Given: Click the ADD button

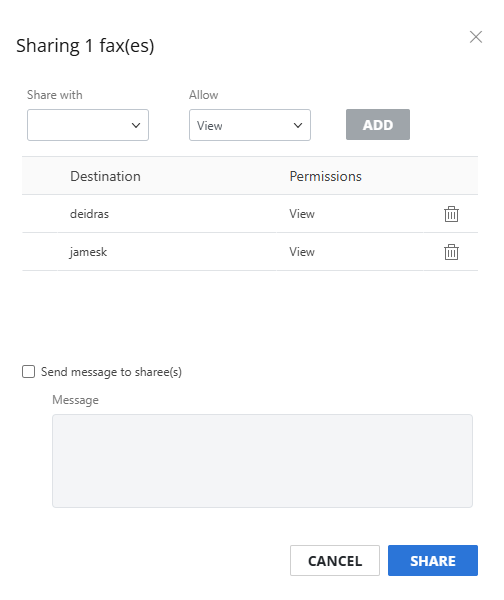Looking at the screenshot, I should point(378,125).
